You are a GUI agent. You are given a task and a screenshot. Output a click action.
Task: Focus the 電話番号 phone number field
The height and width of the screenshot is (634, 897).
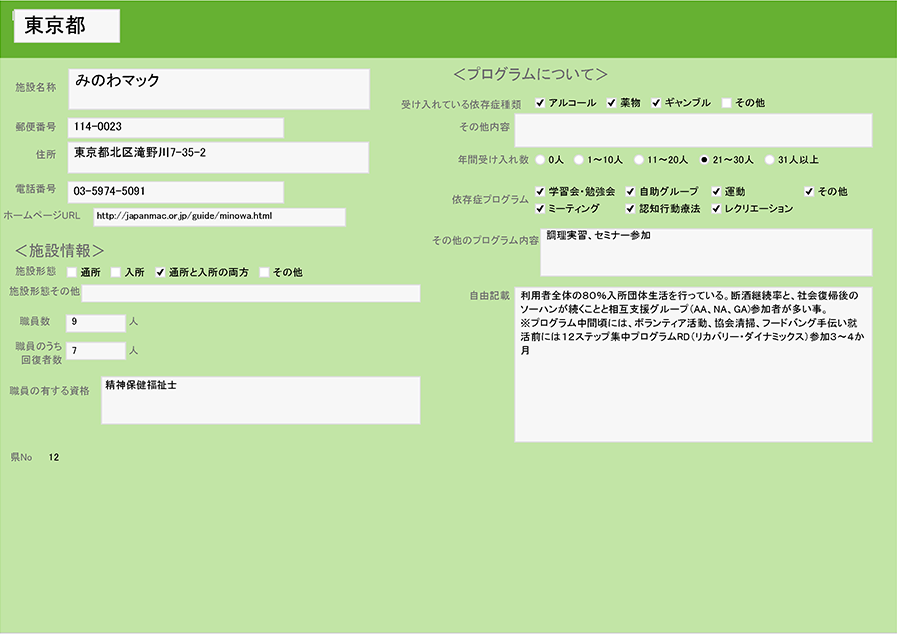point(175,191)
